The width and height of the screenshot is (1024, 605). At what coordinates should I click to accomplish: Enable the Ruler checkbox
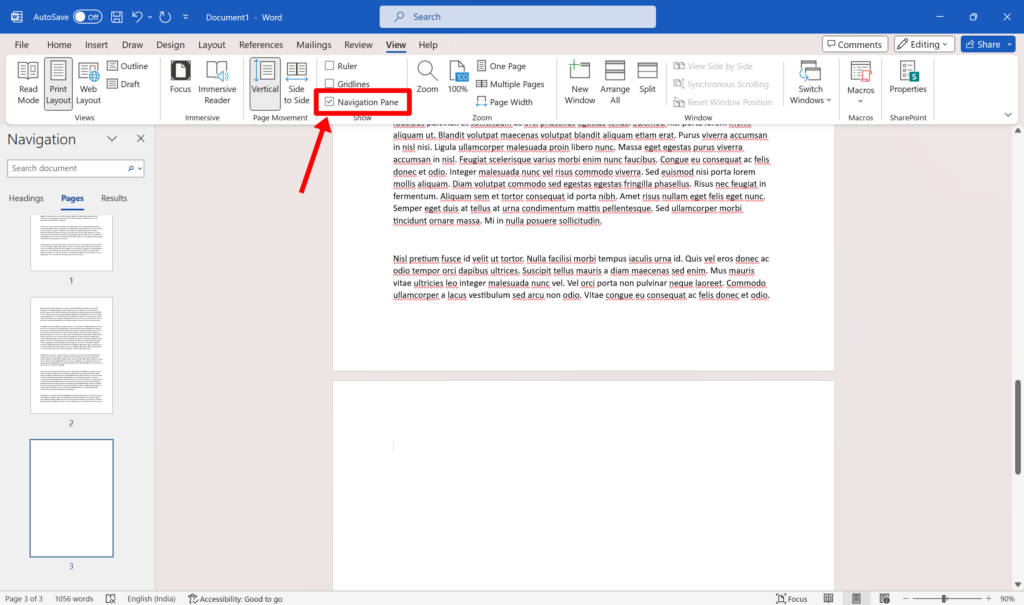[x=338, y=66]
